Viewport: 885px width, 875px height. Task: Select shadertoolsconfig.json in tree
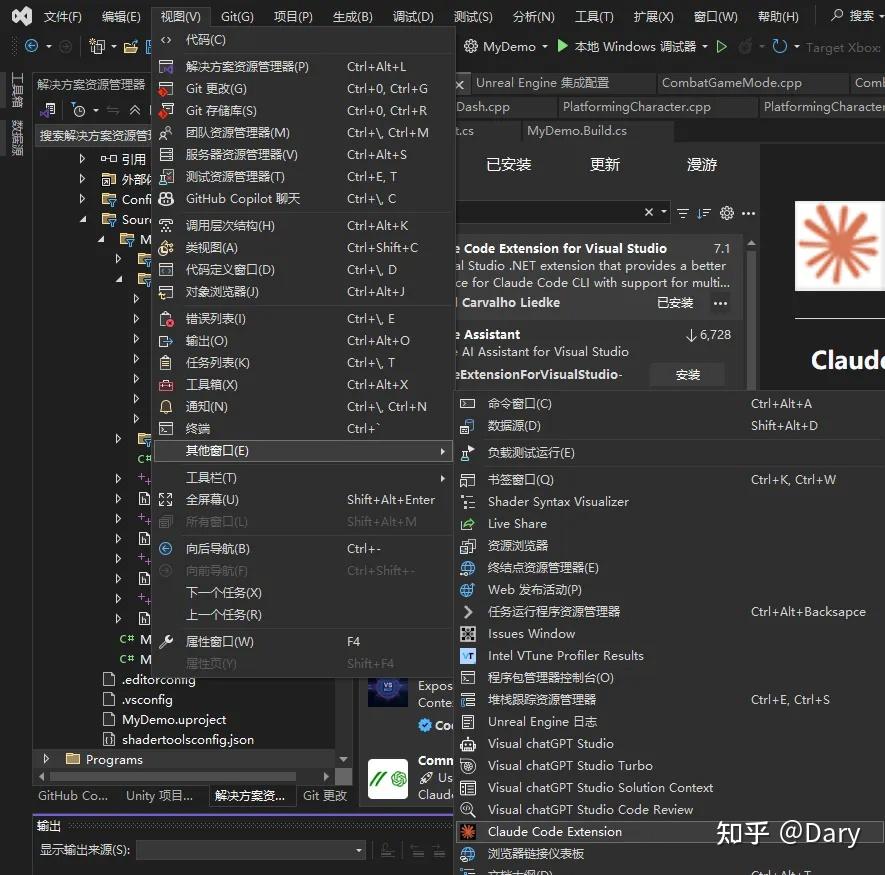coord(187,740)
